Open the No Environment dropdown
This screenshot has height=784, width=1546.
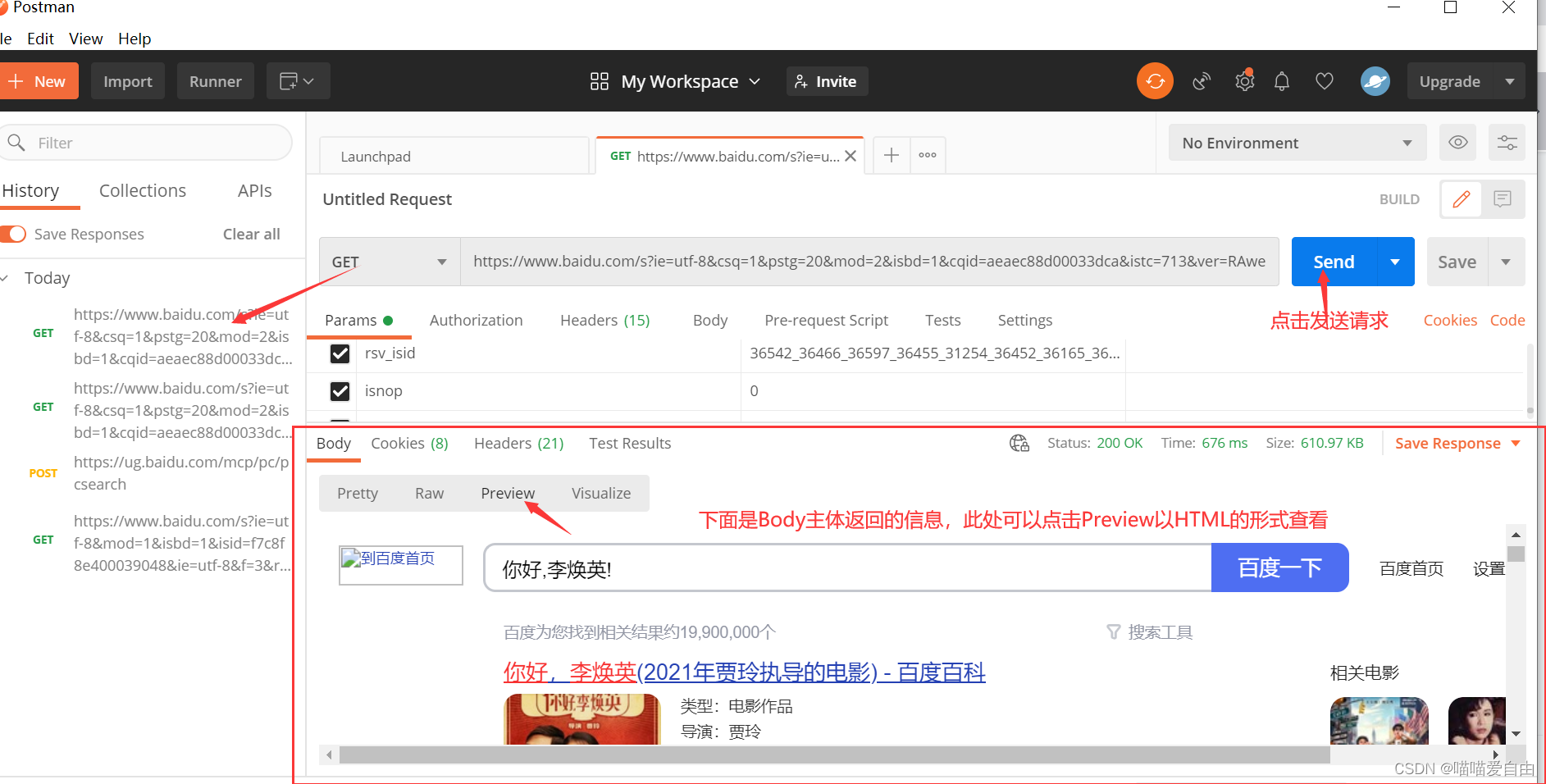coord(1297,143)
